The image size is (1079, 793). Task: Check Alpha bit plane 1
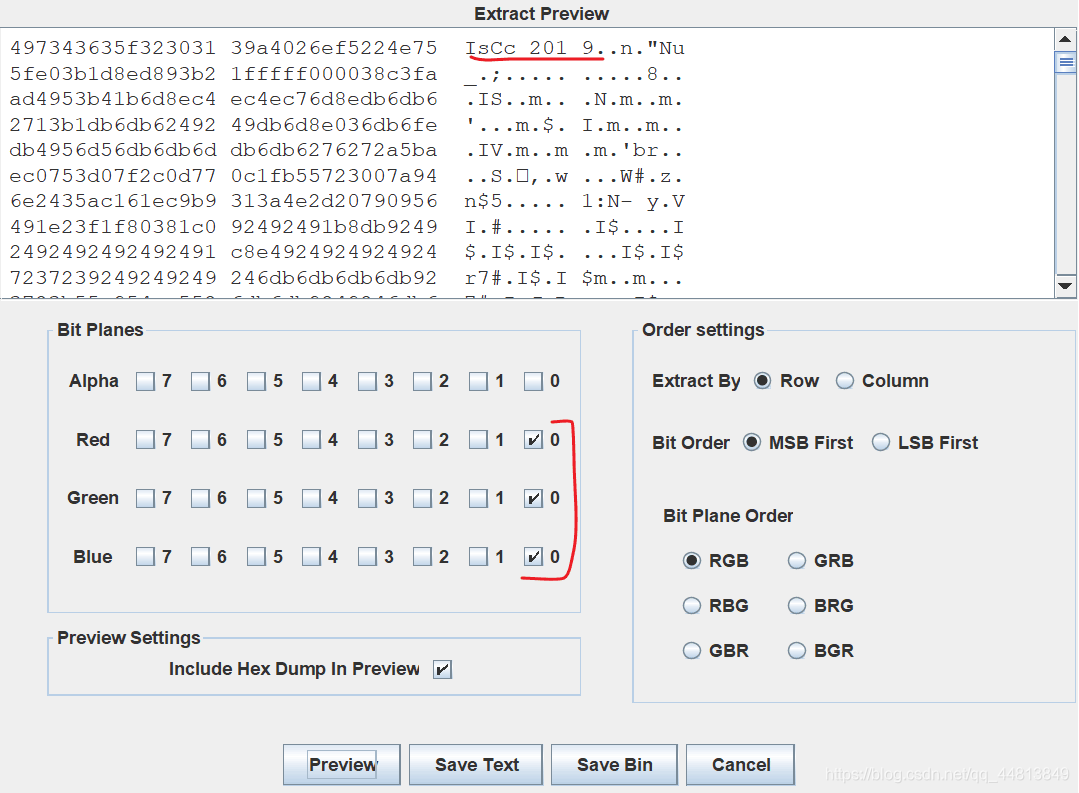pos(478,381)
